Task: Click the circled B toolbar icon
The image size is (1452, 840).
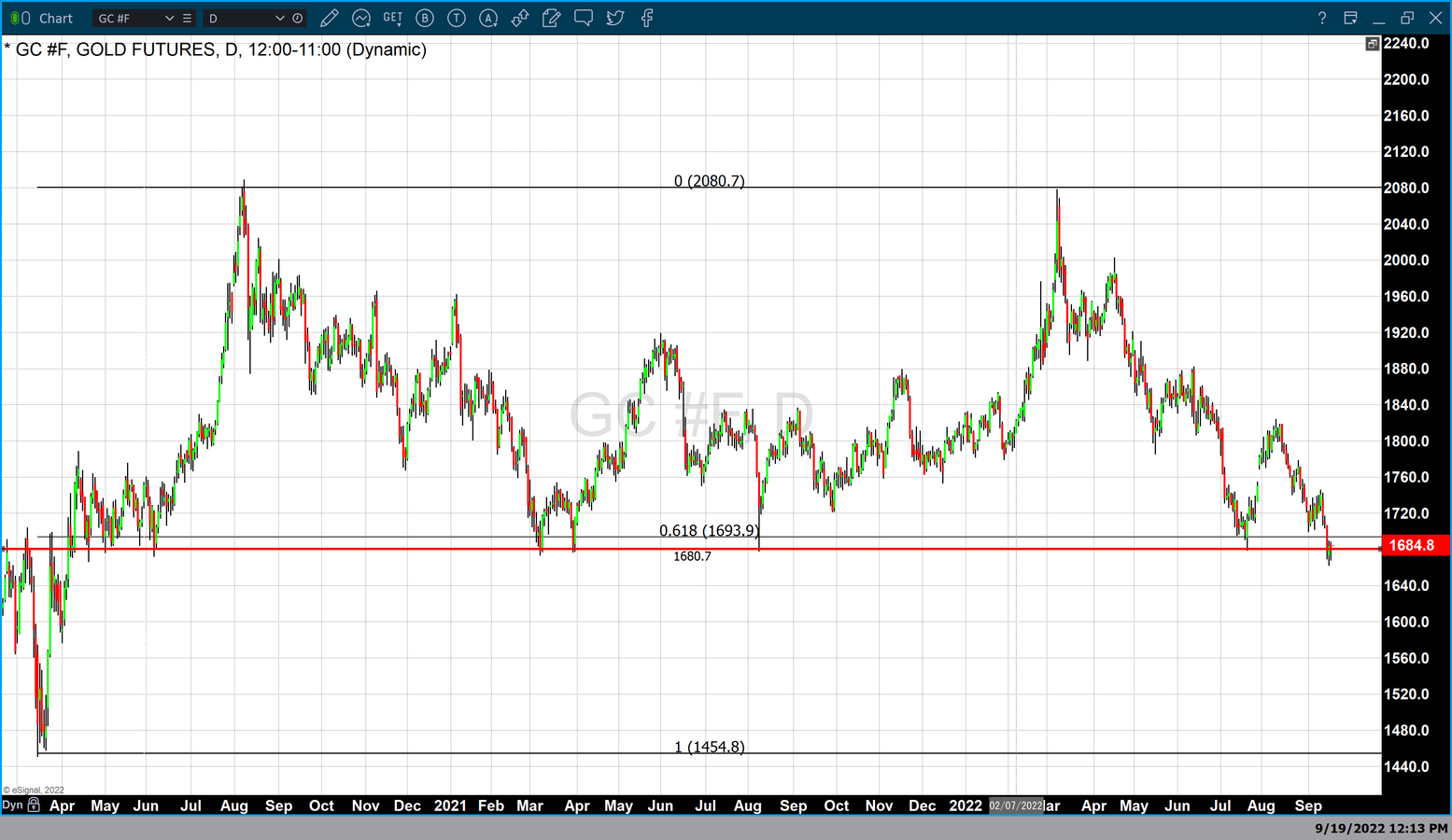Action: (425, 18)
